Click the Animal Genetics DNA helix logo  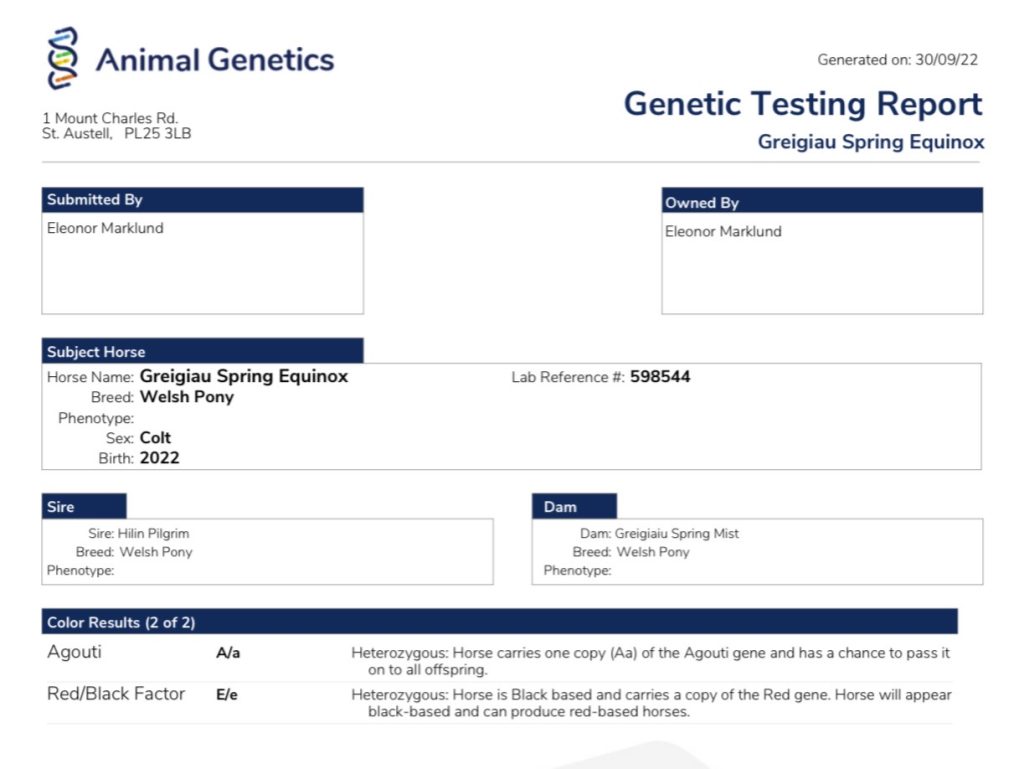[x=63, y=58]
